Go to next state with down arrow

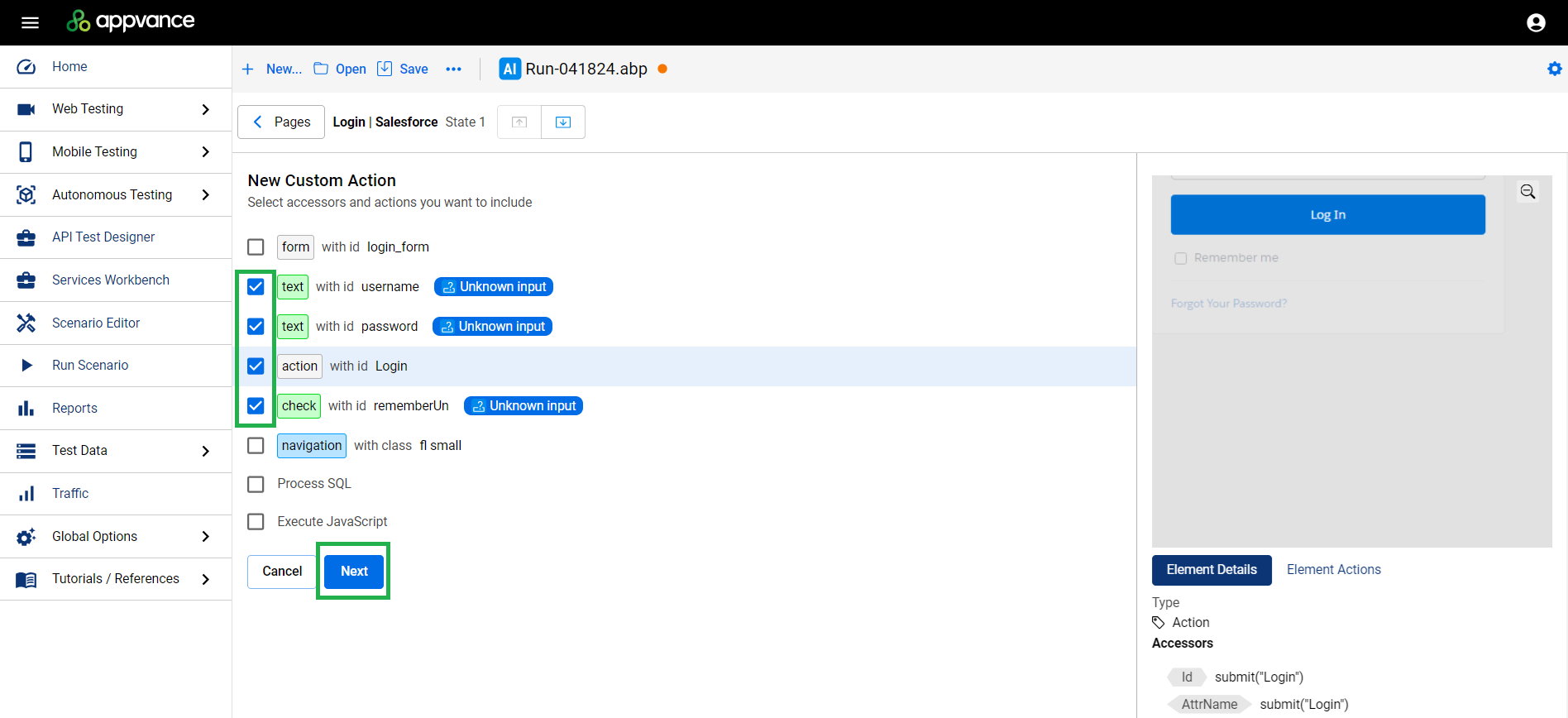tap(563, 122)
